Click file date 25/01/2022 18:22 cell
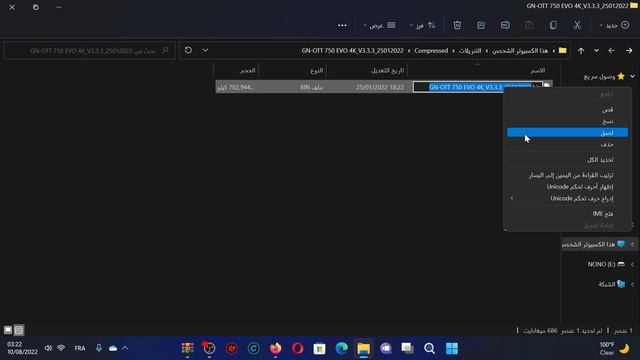 tap(380, 87)
